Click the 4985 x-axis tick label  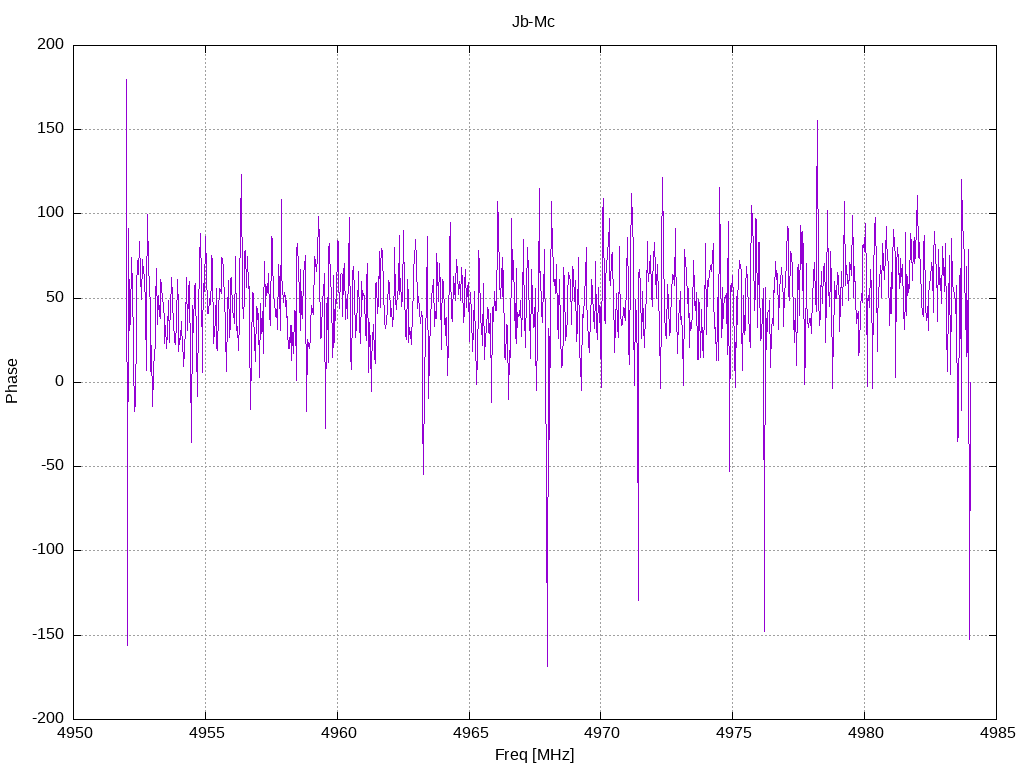point(997,733)
